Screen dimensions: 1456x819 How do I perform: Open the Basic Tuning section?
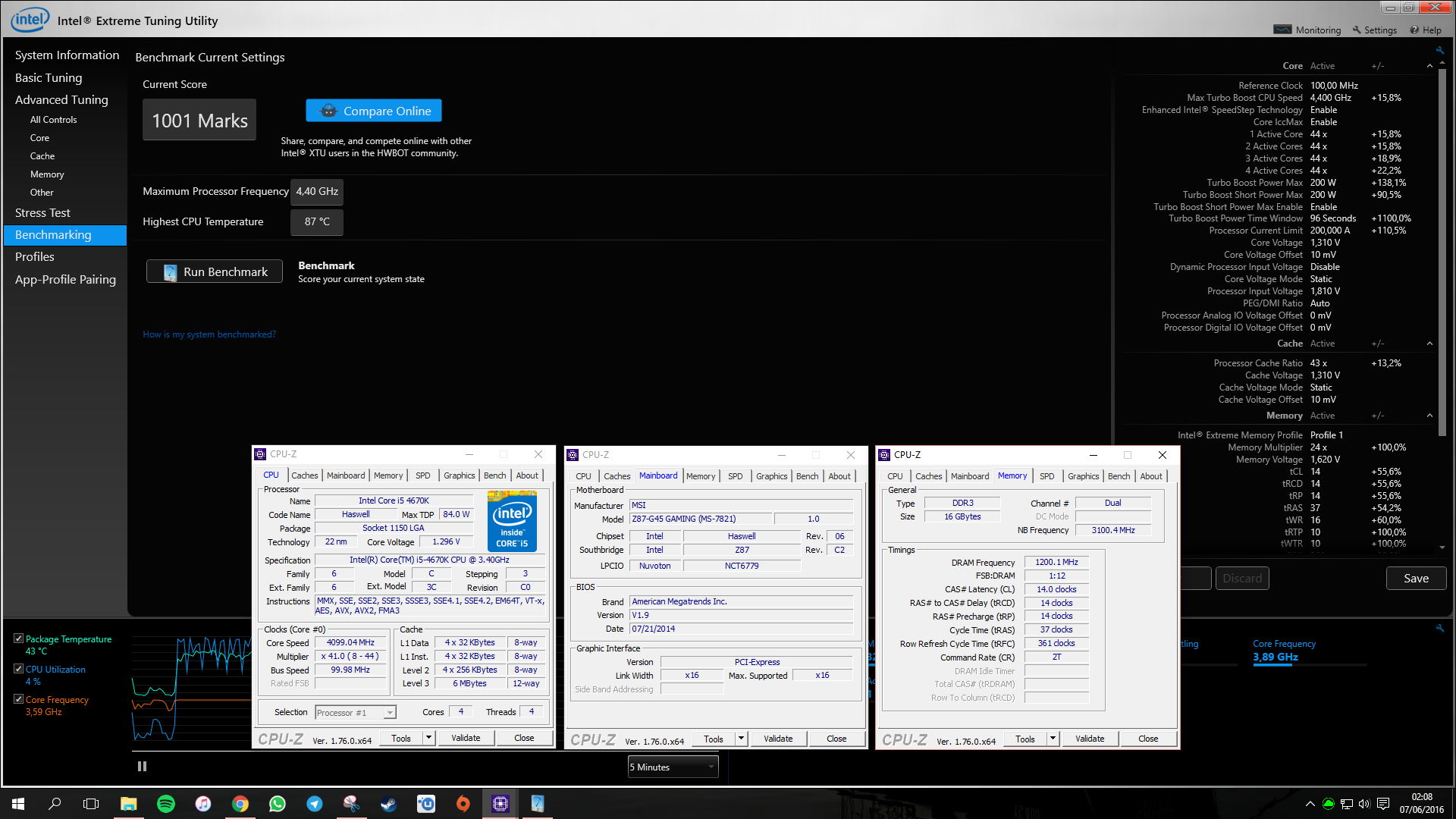(x=49, y=78)
